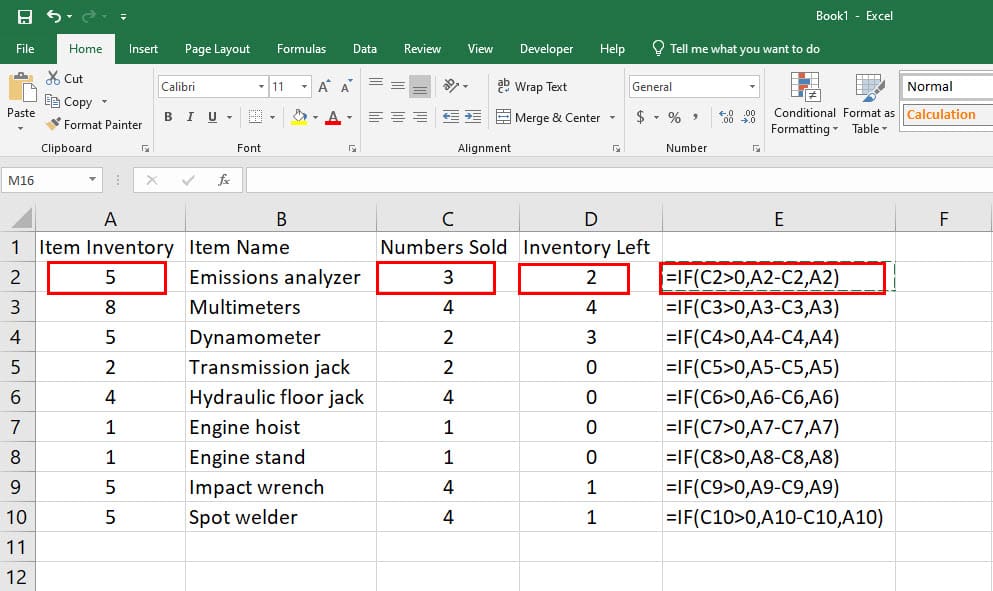Save the workbook with the floppy icon

click(x=25, y=16)
